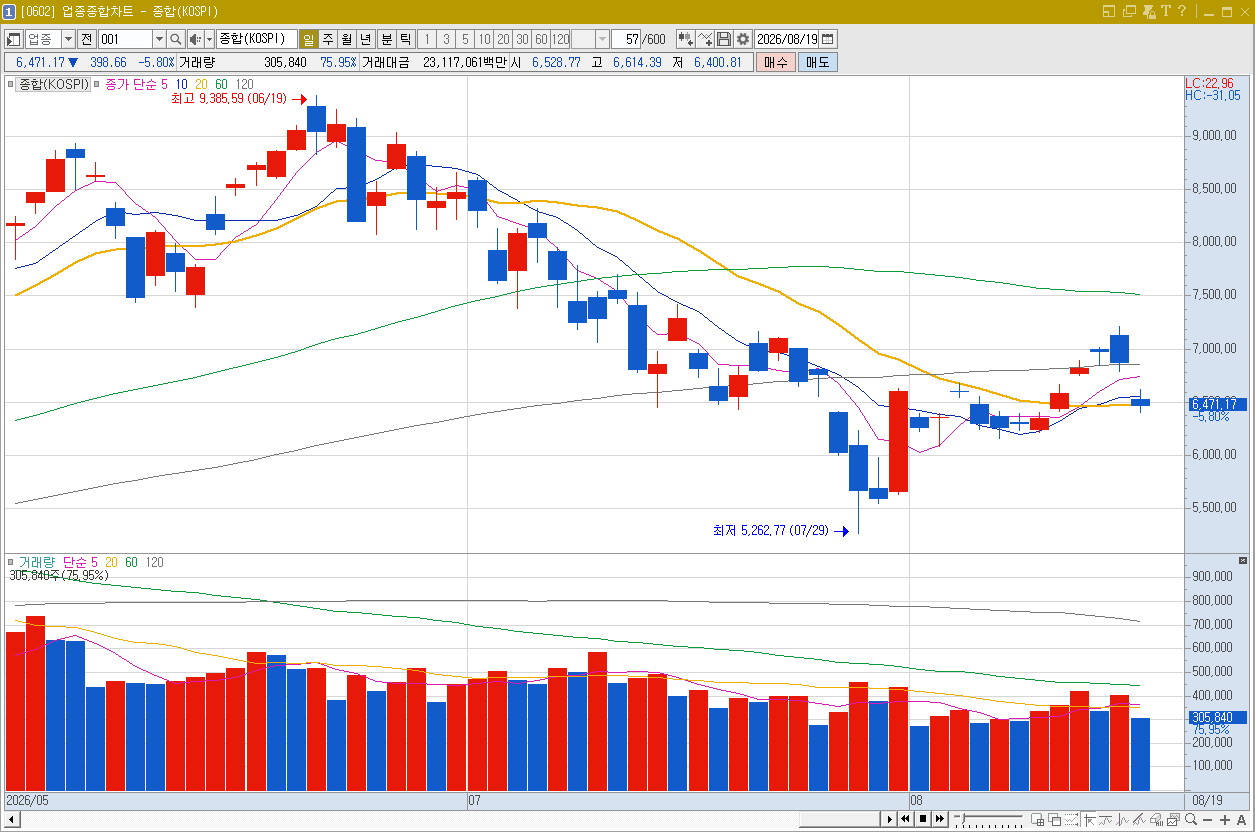Select the 년 yearly period button
Screen dimensions: 1255x832
tap(365, 39)
